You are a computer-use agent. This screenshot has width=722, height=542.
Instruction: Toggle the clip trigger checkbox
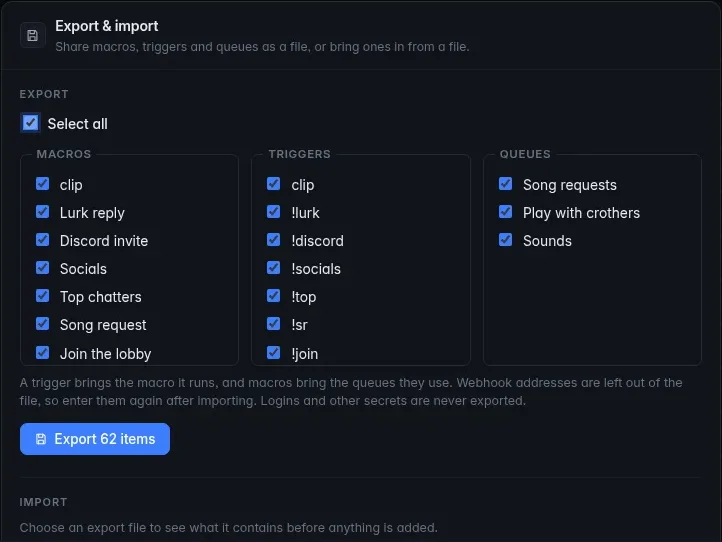click(274, 184)
